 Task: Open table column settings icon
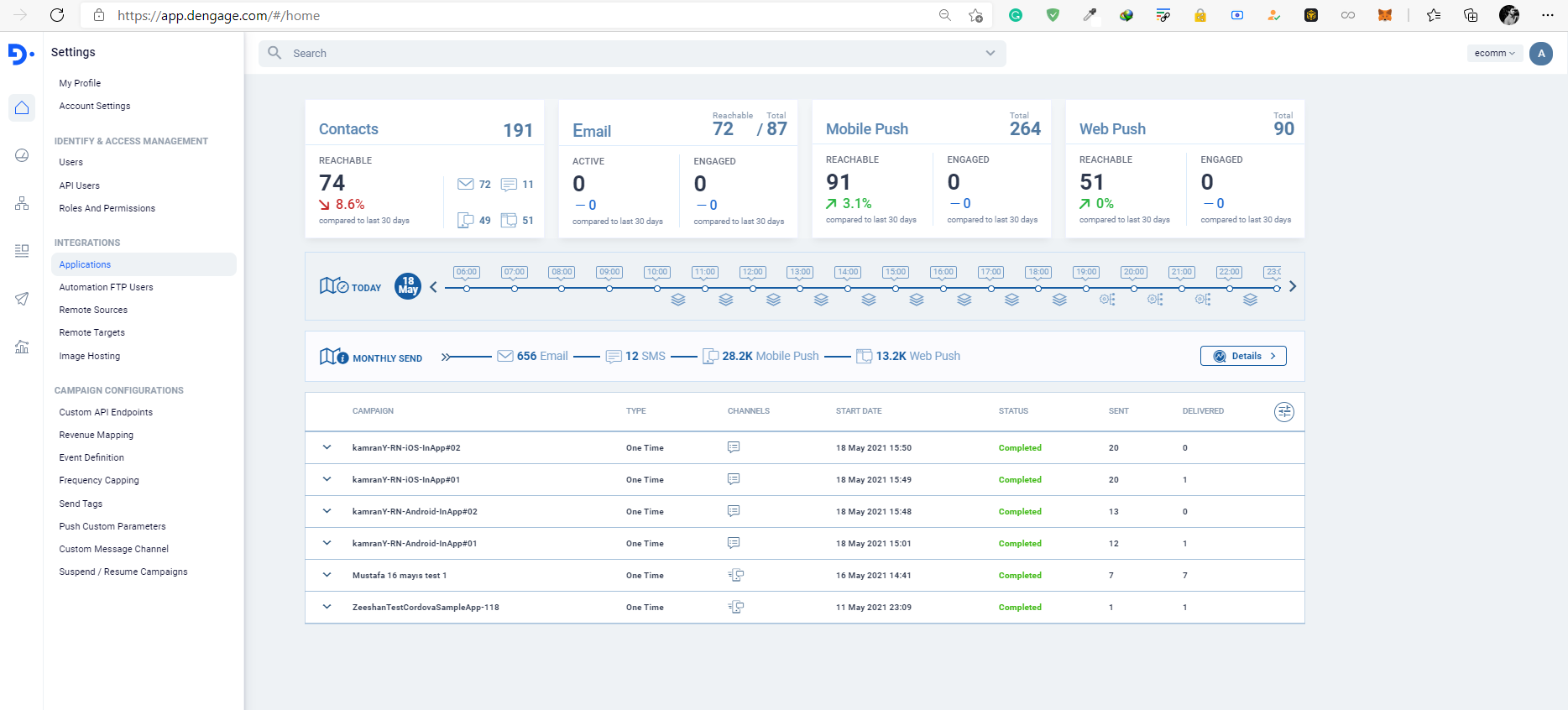tap(1283, 412)
